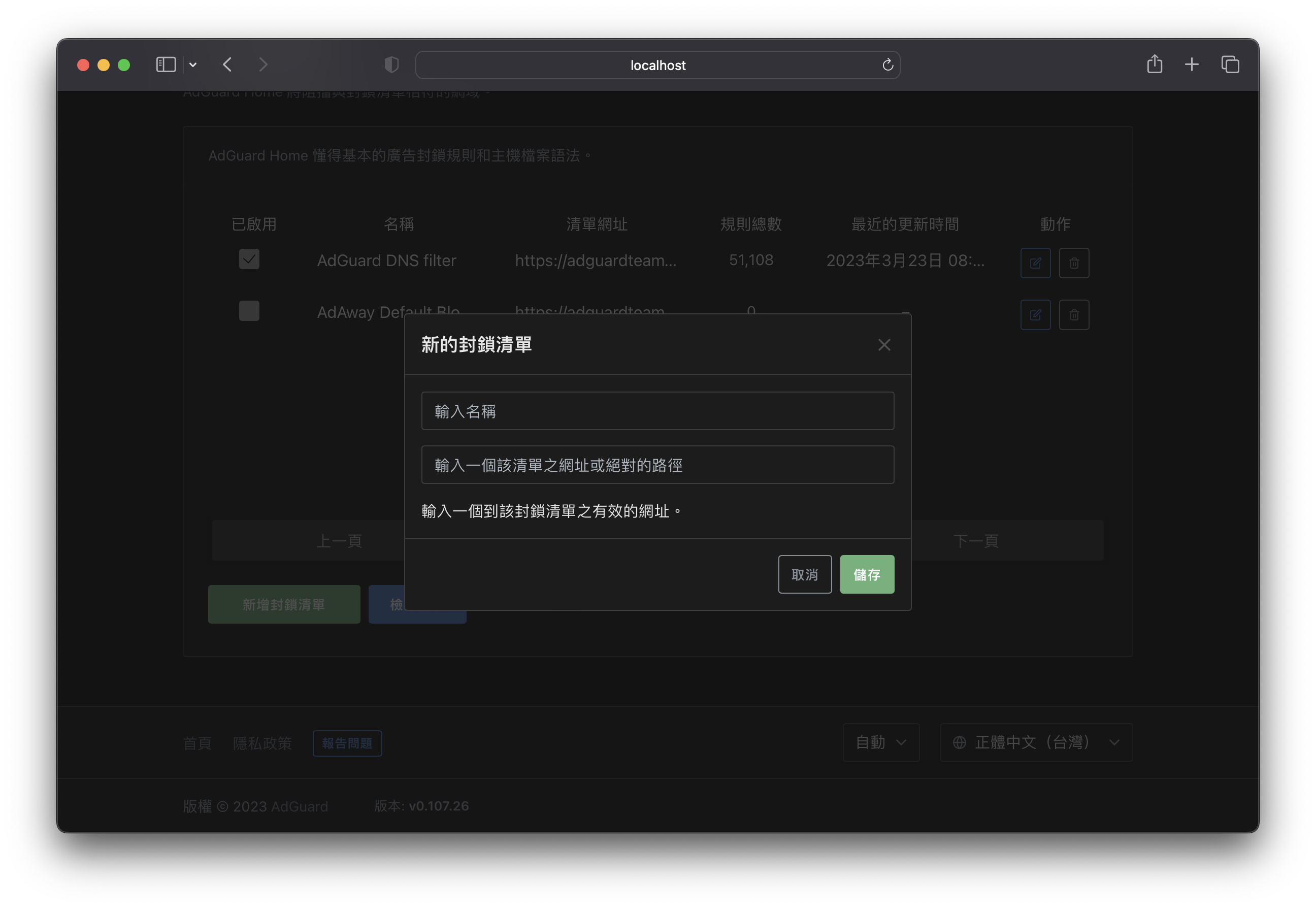Enable the AdAway Default Blocklist checkbox
The image size is (1316, 908).
[x=249, y=311]
